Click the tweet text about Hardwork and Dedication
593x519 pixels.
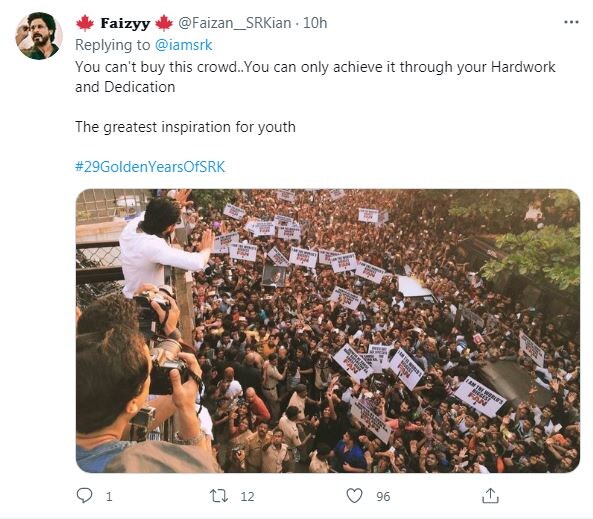315,77
